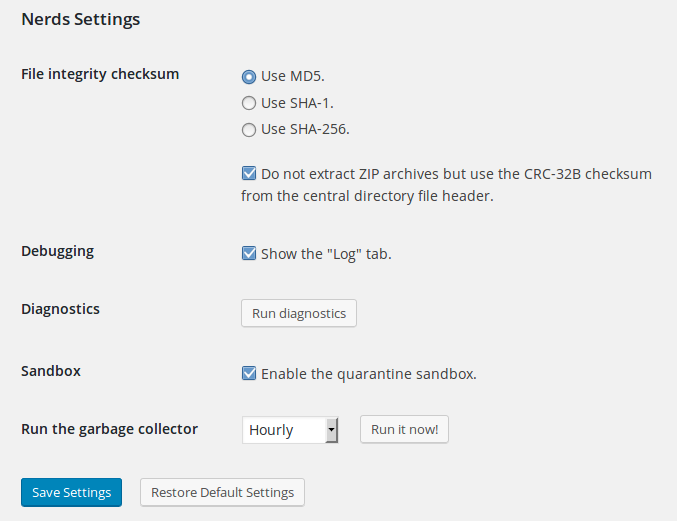The image size is (677, 521).
Task: Click the "Run it now!" button
Action: coord(404,429)
